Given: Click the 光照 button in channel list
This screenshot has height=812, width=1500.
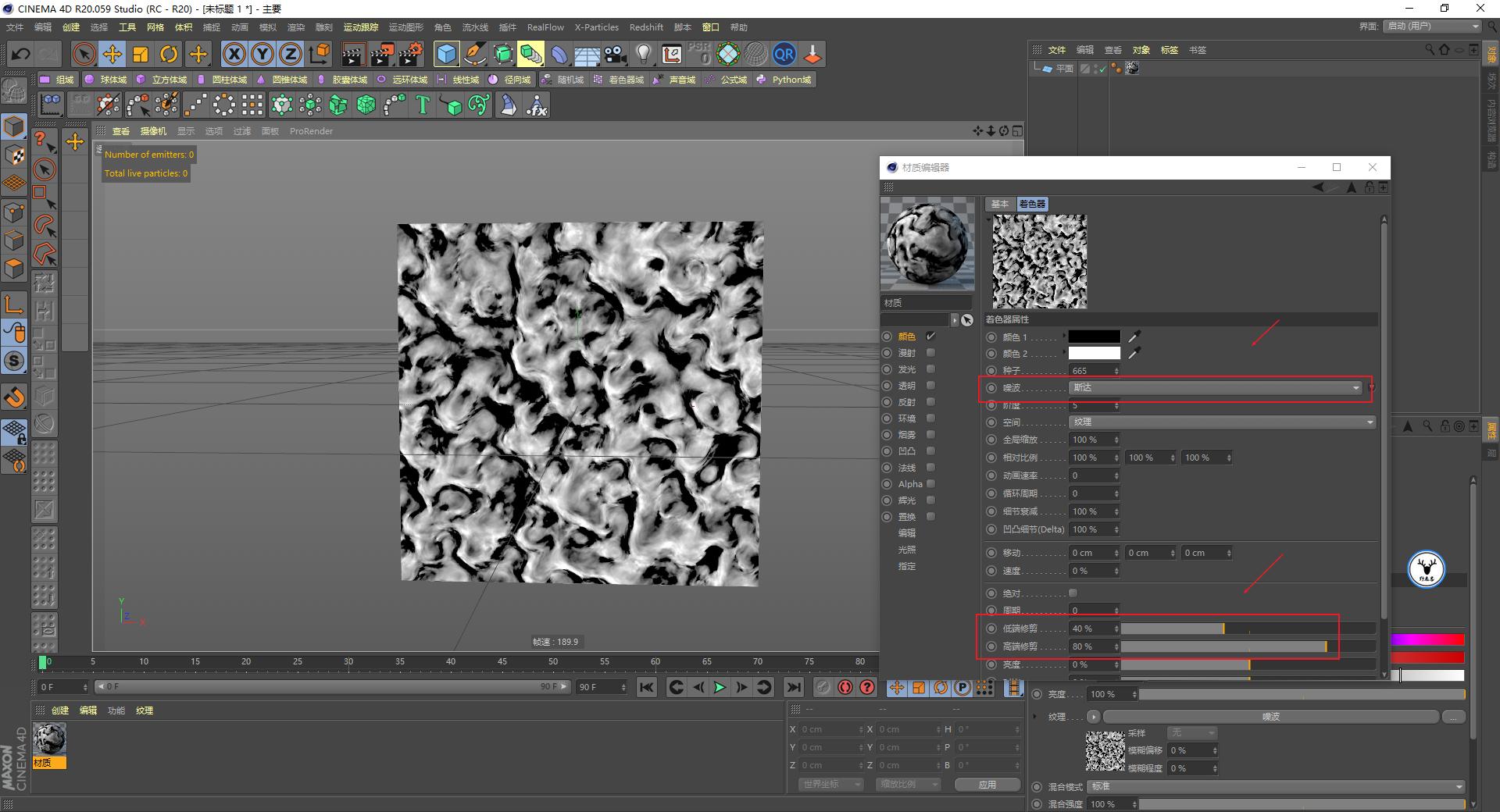Looking at the screenshot, I should [906, 549].
